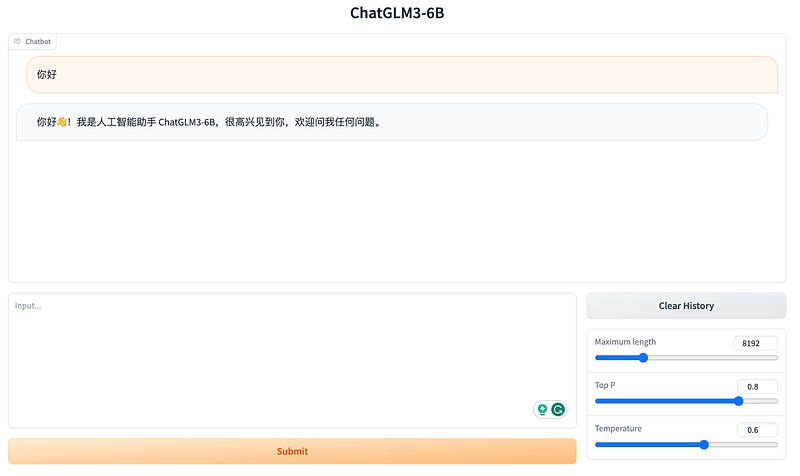Viewport: 800px width, 476px height.
Task: Select the user message "你好" bubble
Action: [x=402, y=74]
